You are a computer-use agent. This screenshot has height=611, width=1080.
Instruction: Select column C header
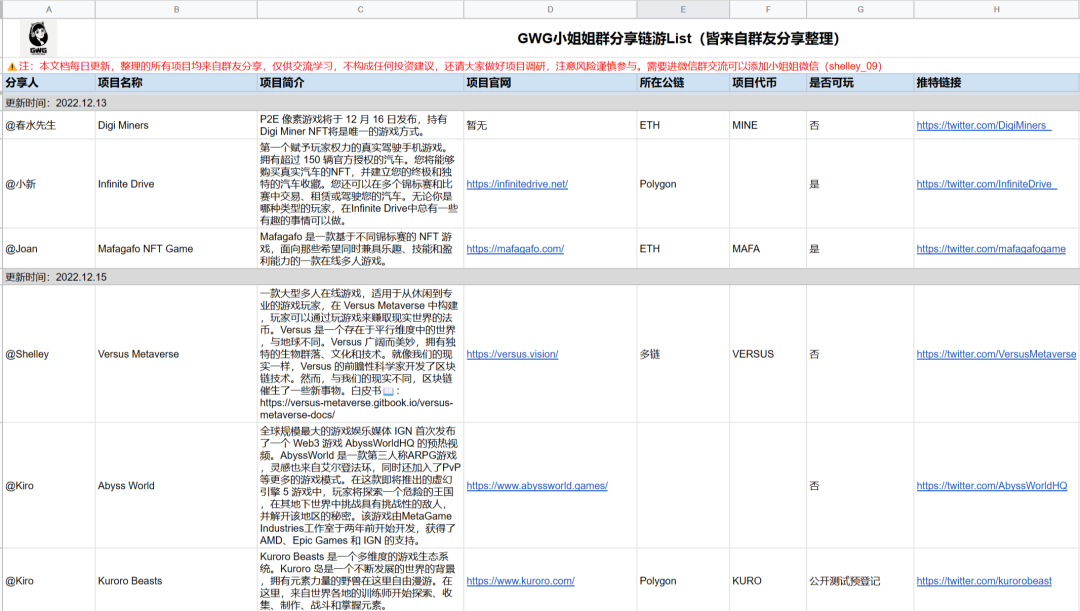[x=360, y=9]
